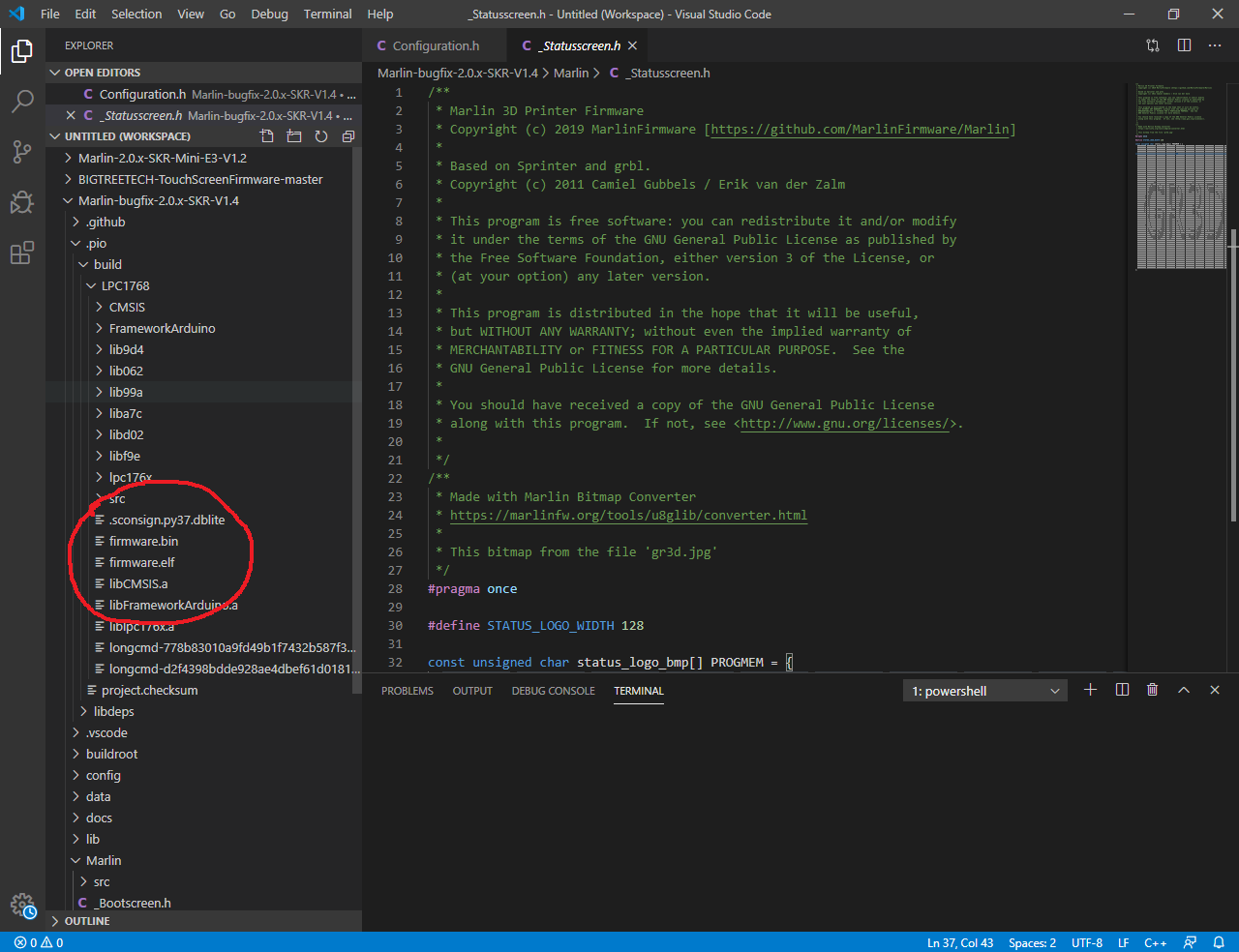Open the Source Control view
Image resolution: width=1239 pixels, height=952 pixels.
point(22,152)
